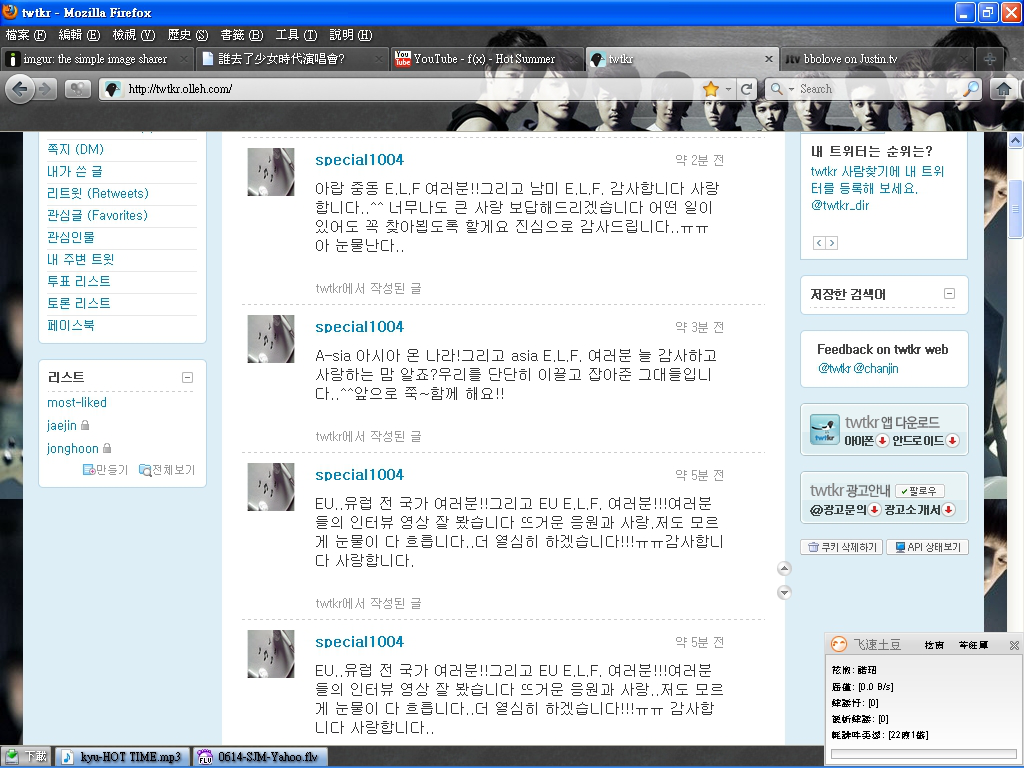Open the downloads icon in the taskbar

click(x=10, y=756)
